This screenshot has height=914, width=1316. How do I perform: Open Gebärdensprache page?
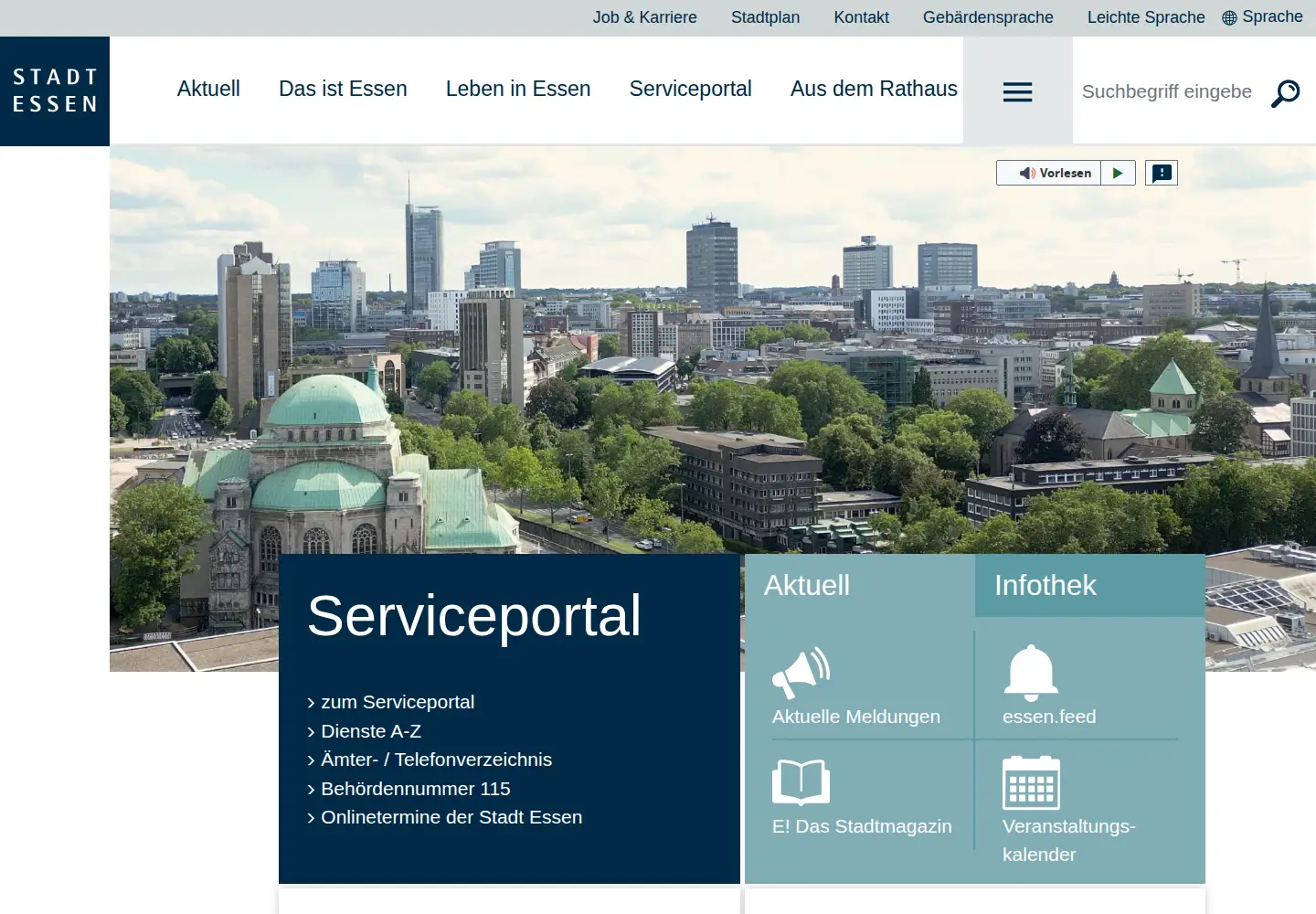[988, 17]
